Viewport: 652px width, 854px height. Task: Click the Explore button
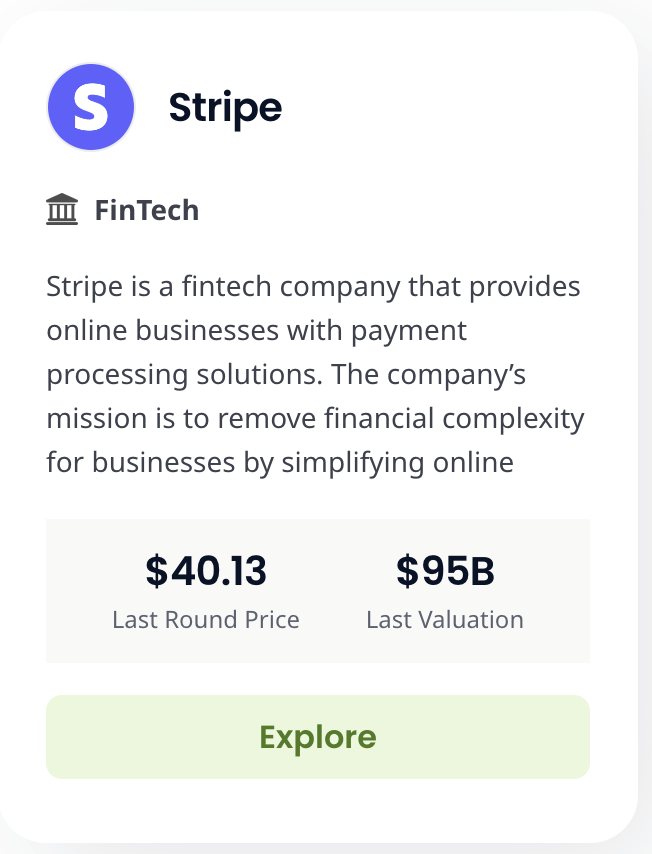pos(318,736)
